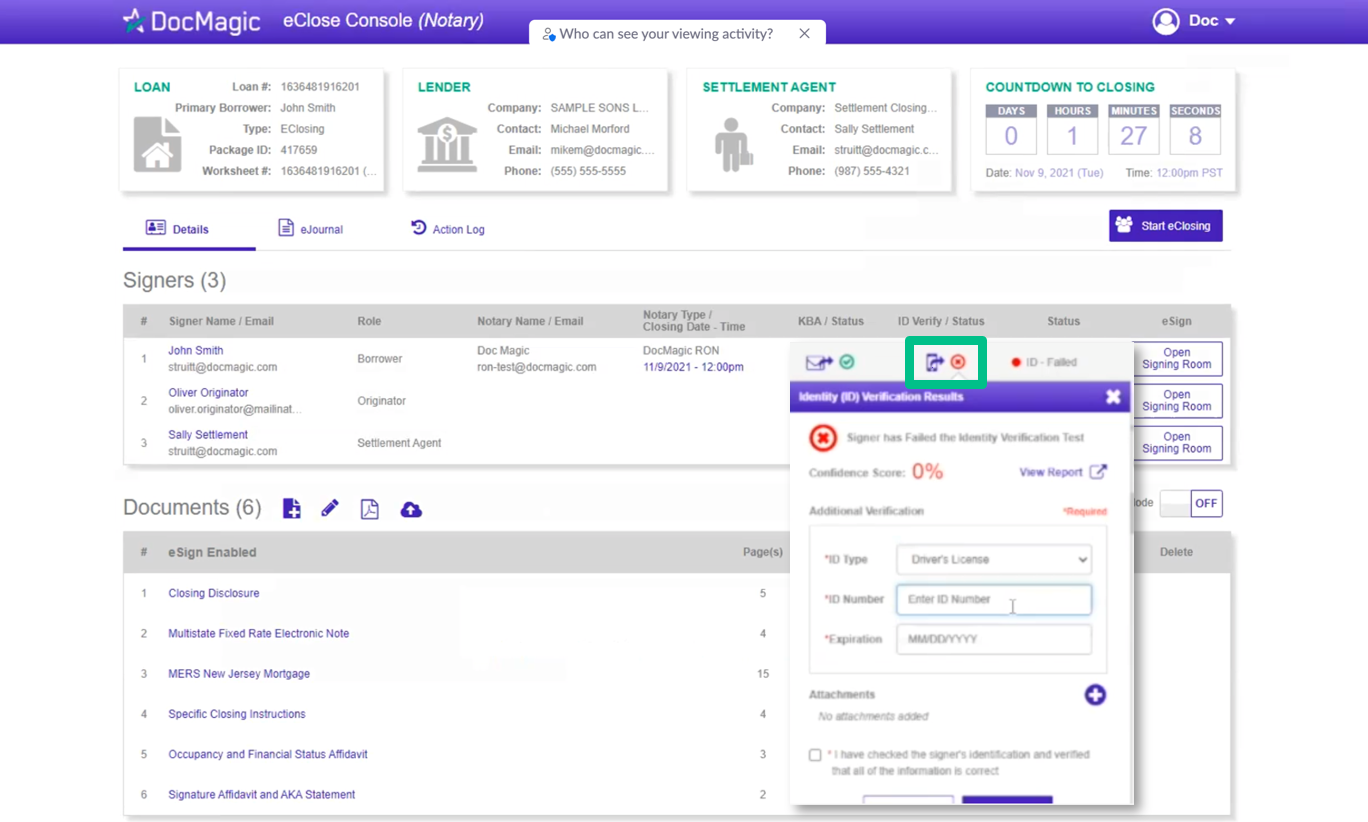The image size is (1368, 822).
Task: Click the Details tab card icon
Action: (x=155, y=228)
